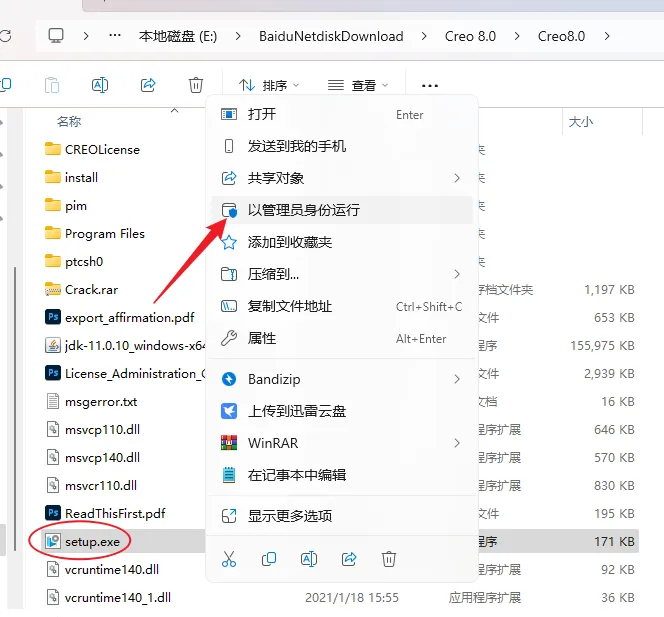Screen dimensions: 664x617
Task: Go to 本地磁盘 (E:) breadcrumb
Action: pos(178,36)
